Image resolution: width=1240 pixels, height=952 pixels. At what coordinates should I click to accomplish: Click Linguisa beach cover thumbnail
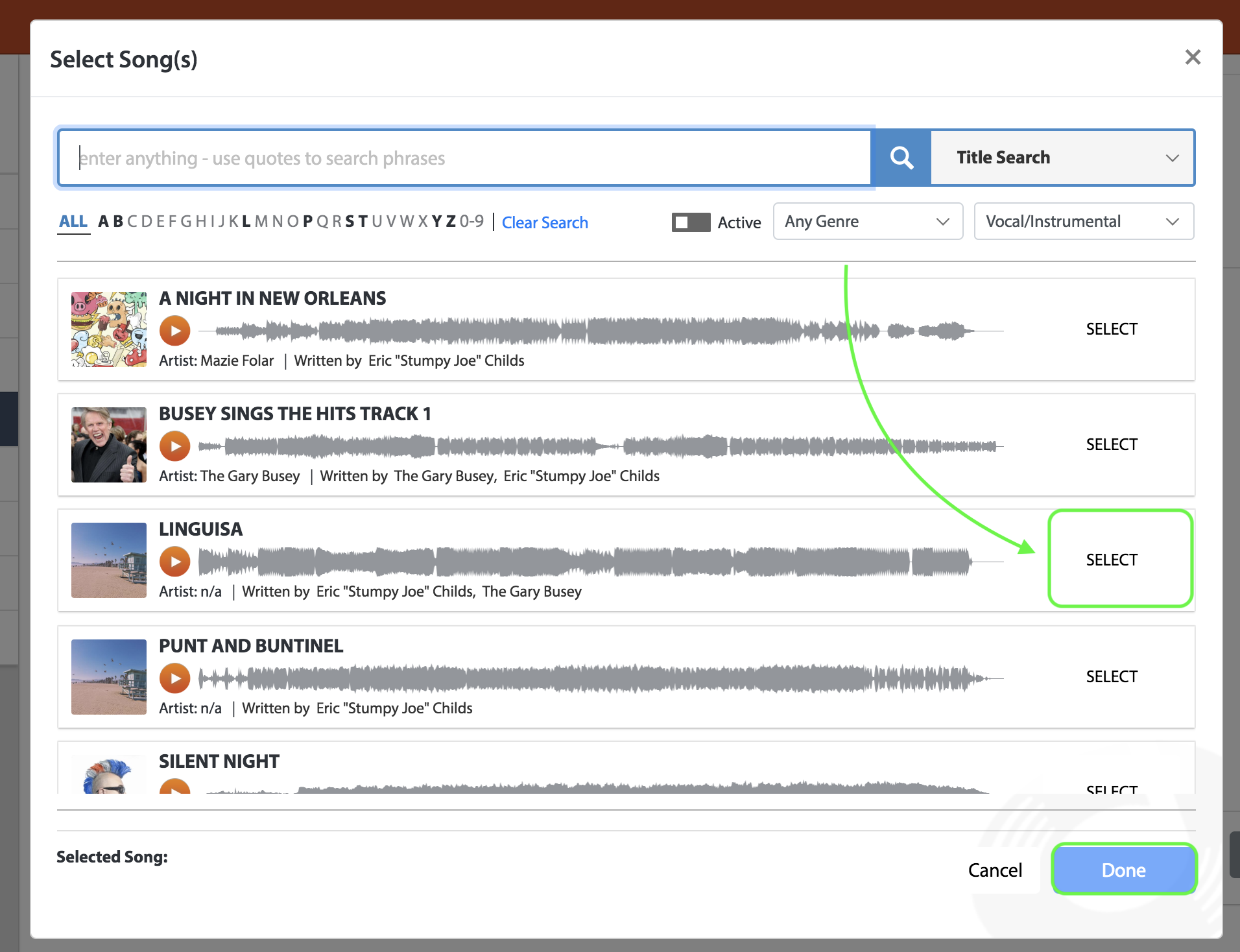109,560
